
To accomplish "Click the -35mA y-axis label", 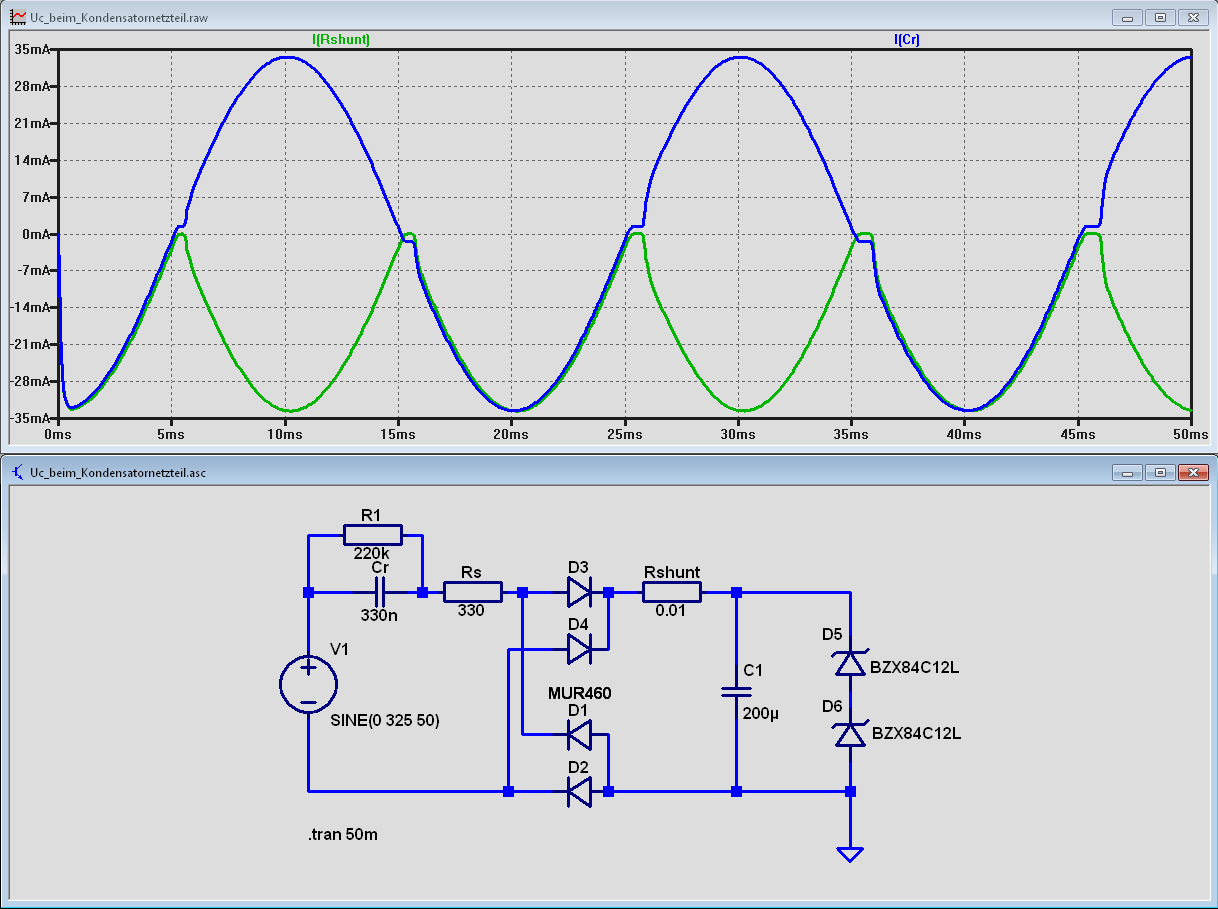I will pos(30,418).
